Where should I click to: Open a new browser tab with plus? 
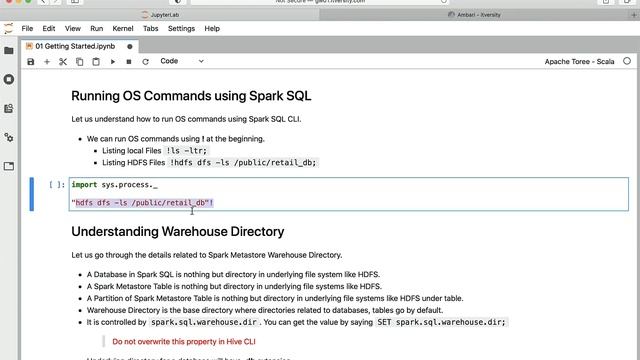pyautogui.click(x=634, y=15)
